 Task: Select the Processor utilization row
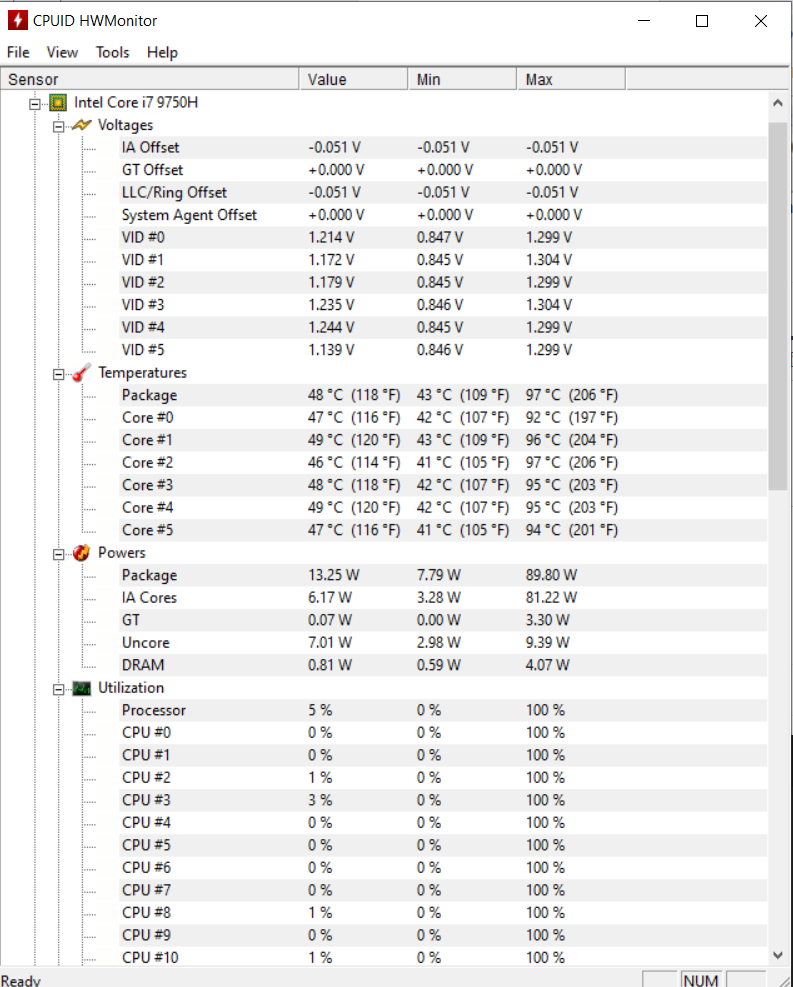click(443, 710)
